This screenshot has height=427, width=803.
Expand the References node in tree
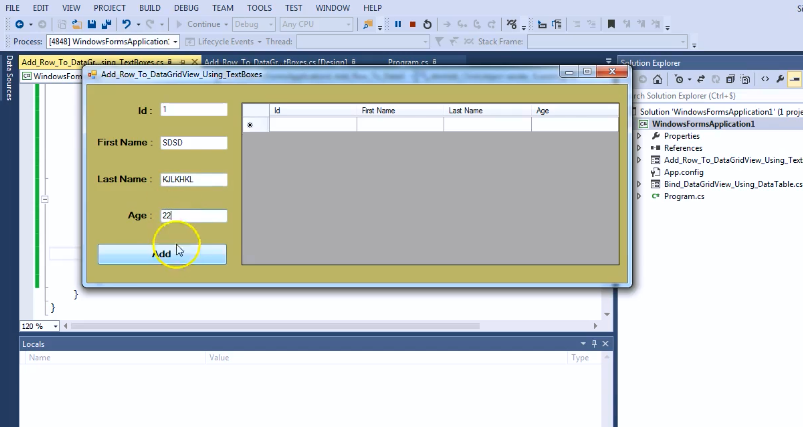640,148
